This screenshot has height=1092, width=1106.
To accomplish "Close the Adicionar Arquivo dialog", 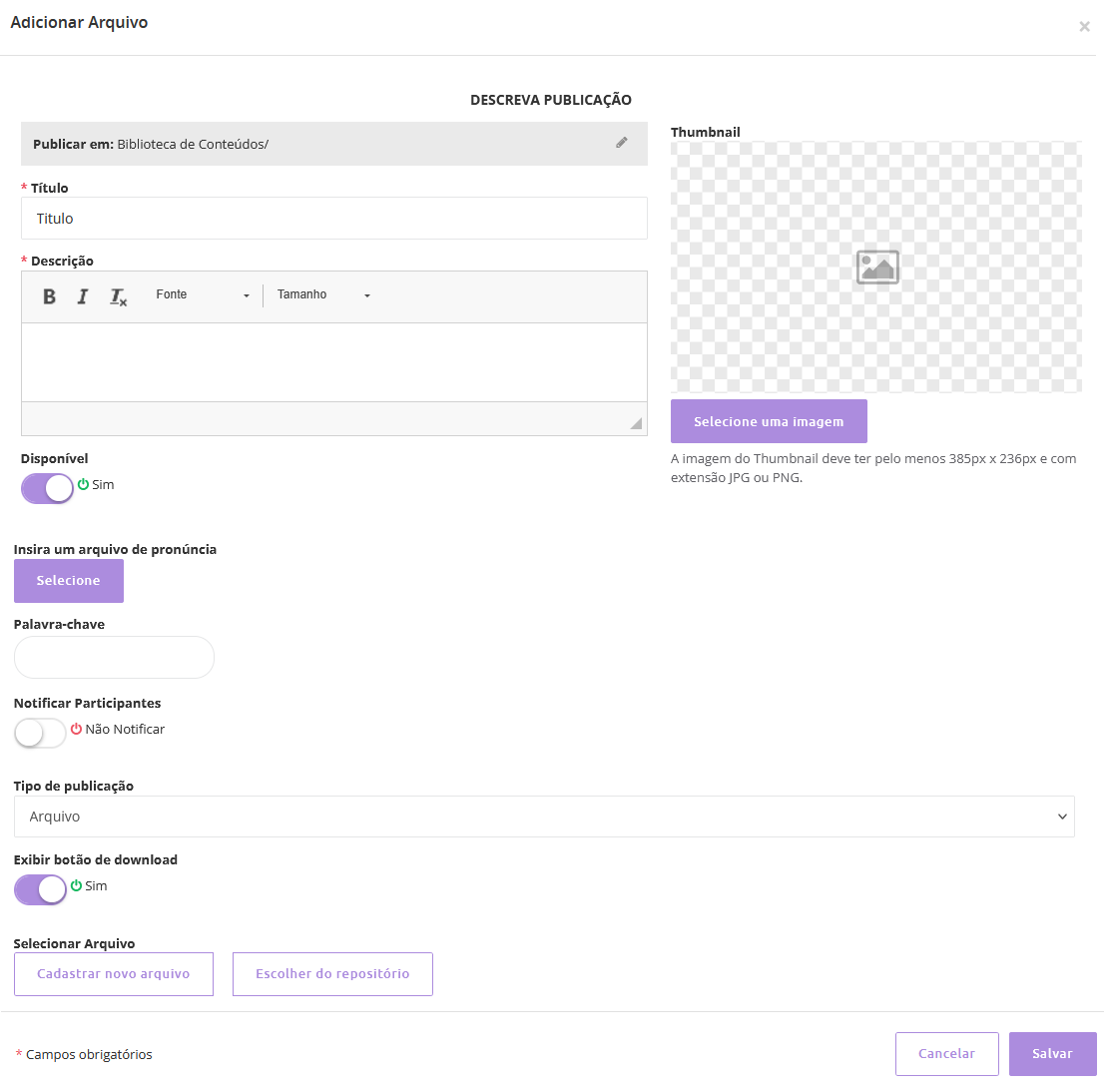I will coord(1084,27).
